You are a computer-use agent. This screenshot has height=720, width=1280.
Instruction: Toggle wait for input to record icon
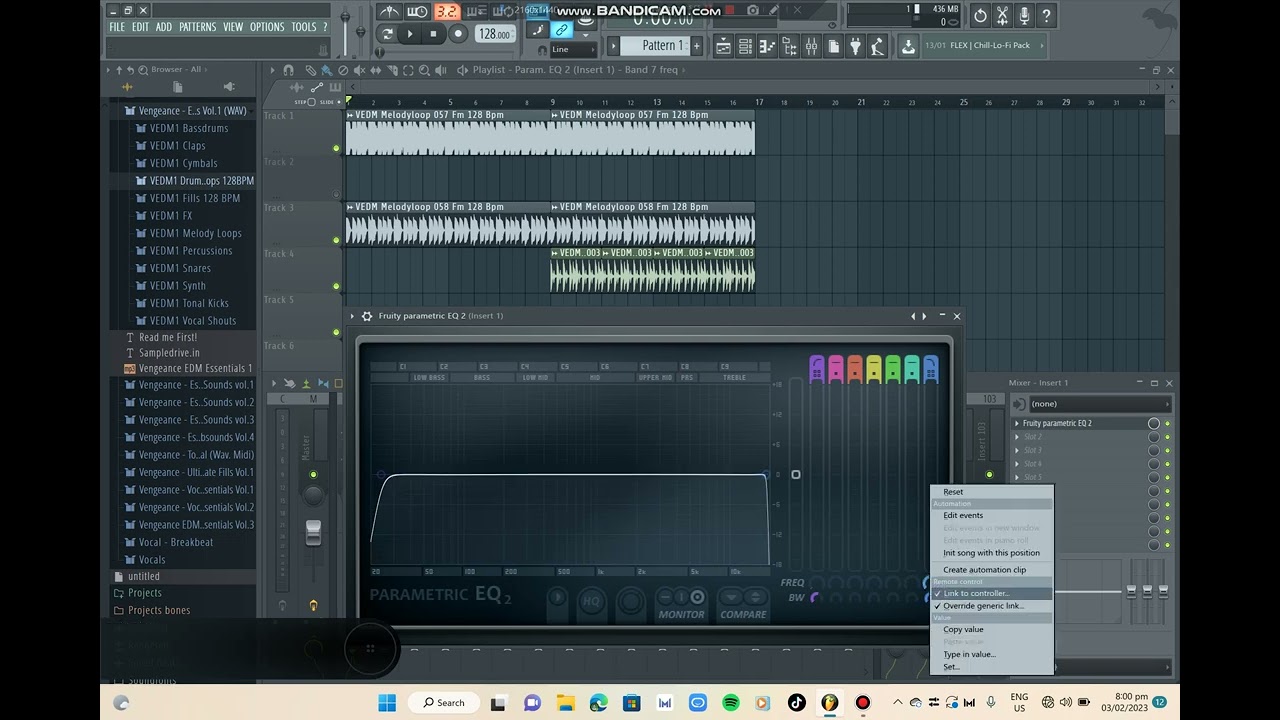click(418, 12)
